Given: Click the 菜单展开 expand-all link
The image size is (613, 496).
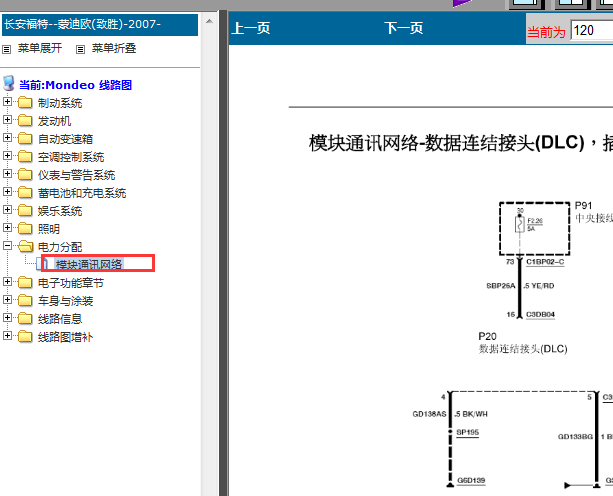Looking at the screenshot, I should coord(40,48).
